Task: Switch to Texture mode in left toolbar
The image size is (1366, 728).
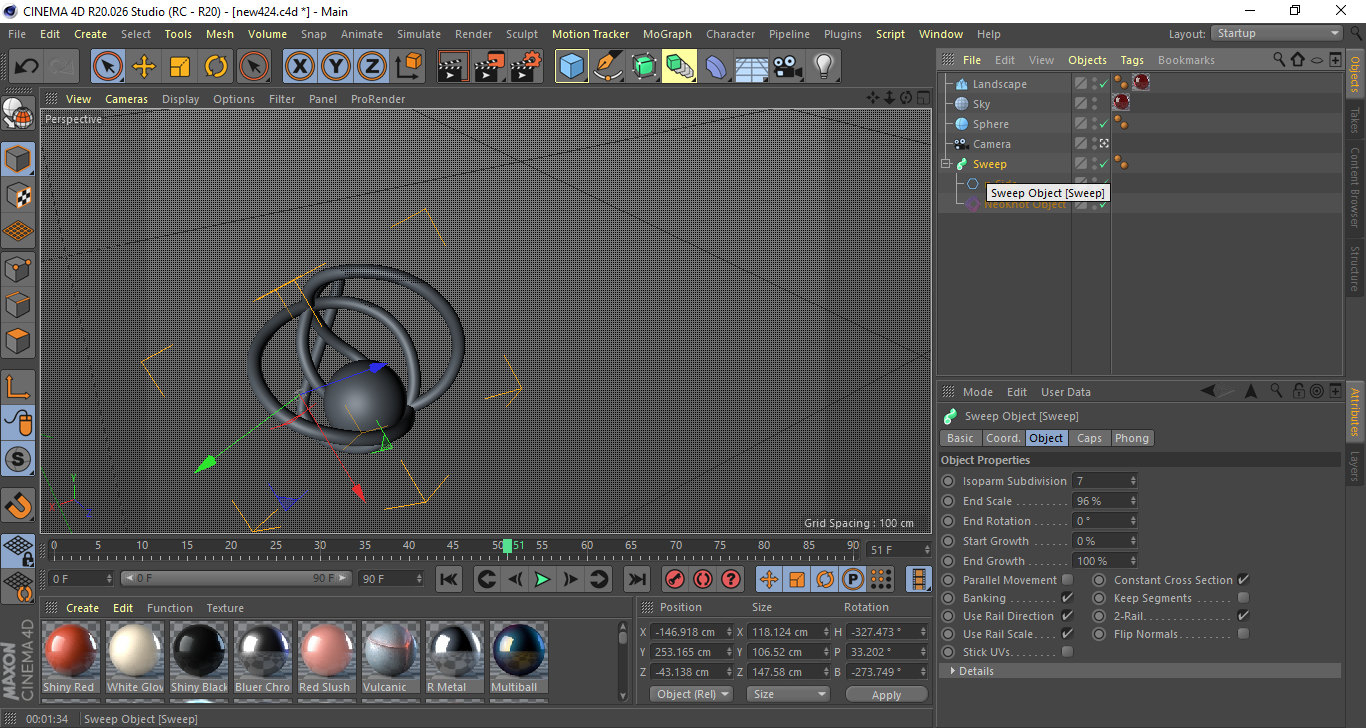Action: click(x=18, y=195)
